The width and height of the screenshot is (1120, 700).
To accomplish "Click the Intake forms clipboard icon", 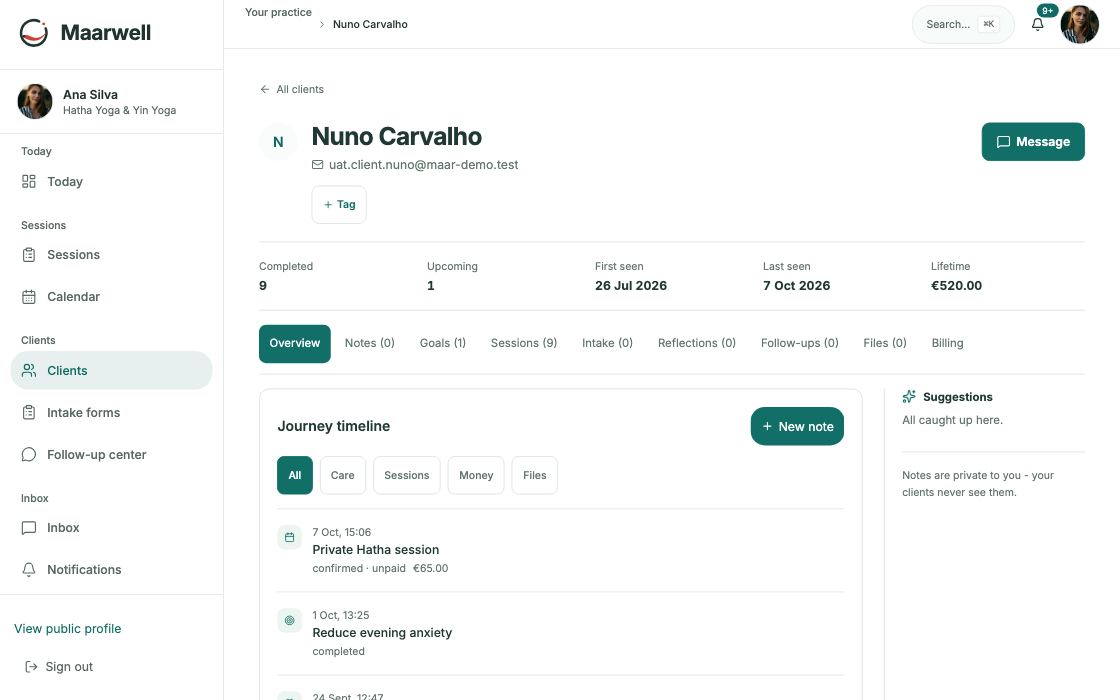I will click(29, 412).
